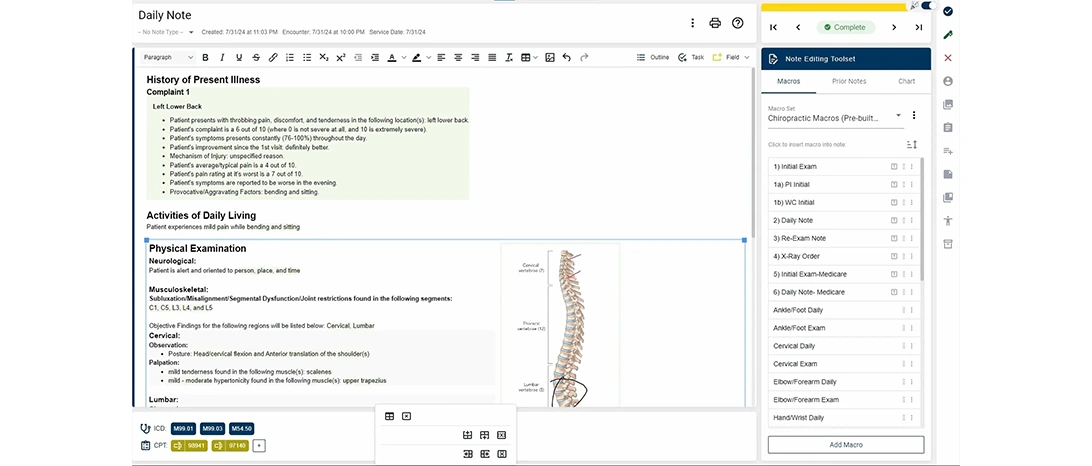
Task: Click the undo arrow in the editor toolbar
Action: coord(567,58)
